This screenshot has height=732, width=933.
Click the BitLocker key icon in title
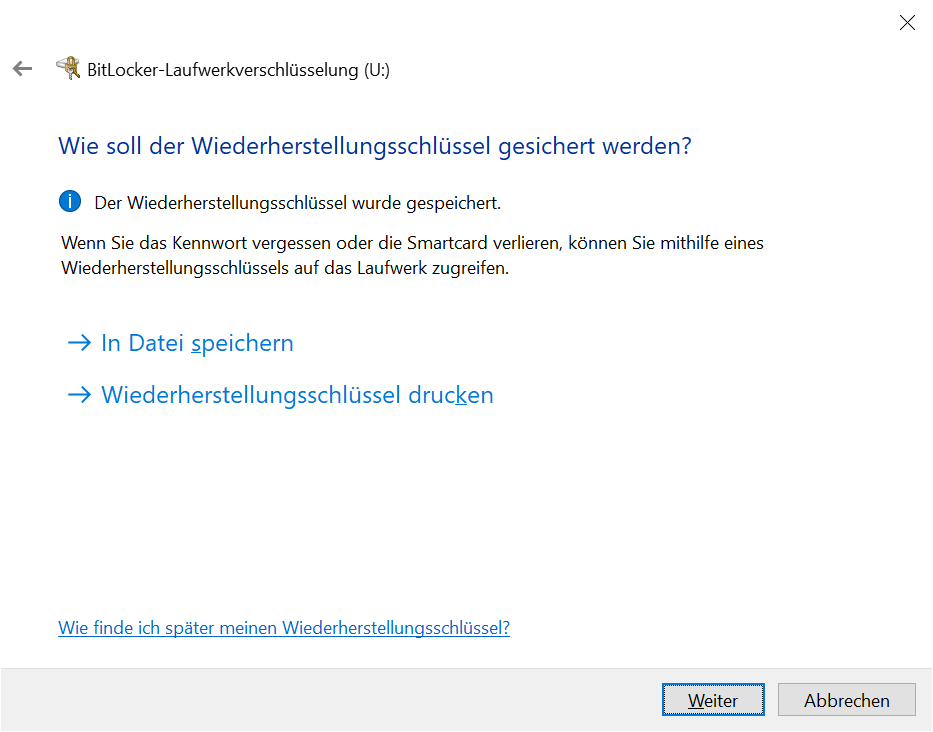68,68
